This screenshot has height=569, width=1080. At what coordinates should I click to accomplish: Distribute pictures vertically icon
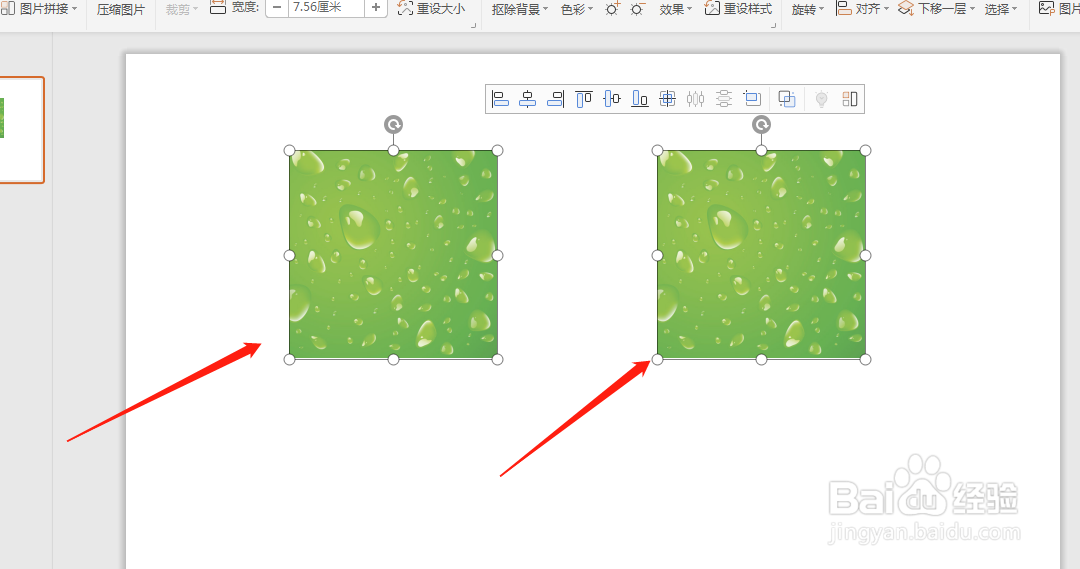724,99
